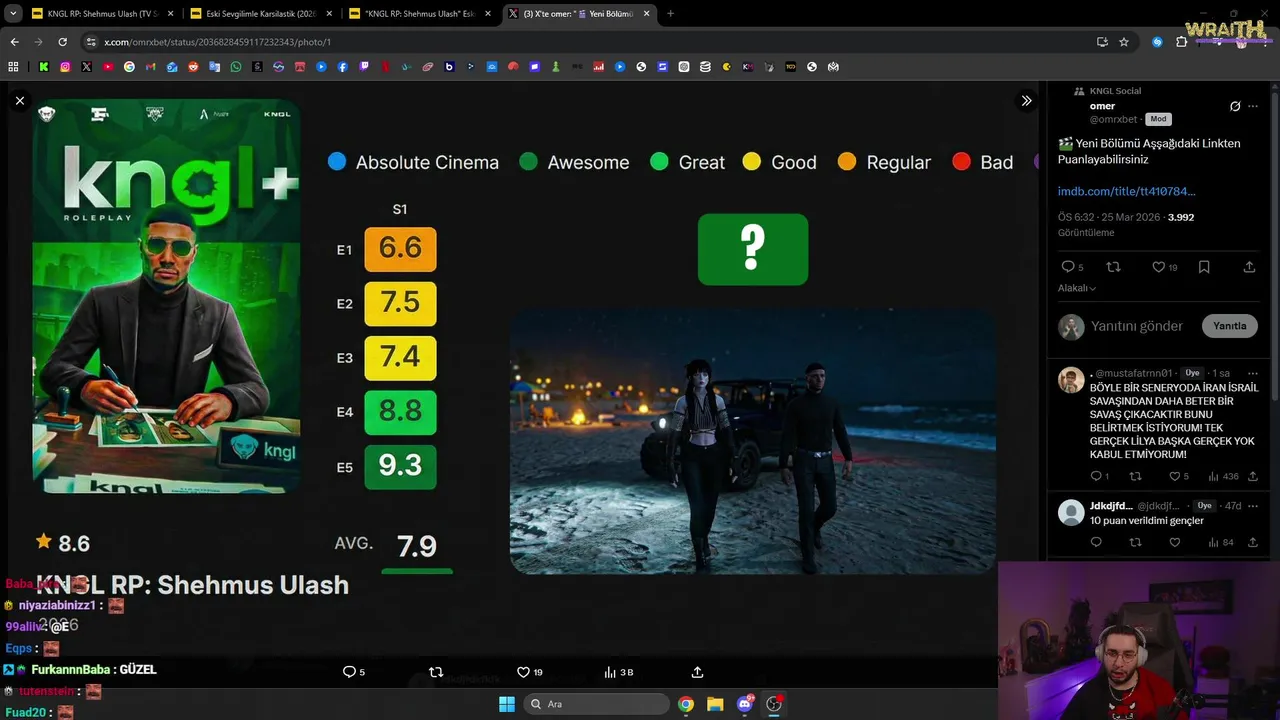The height and width of the screenshot is (720, 1280).
Task: Repost omer's post from the sidebar
Action: pos(1113,267)
